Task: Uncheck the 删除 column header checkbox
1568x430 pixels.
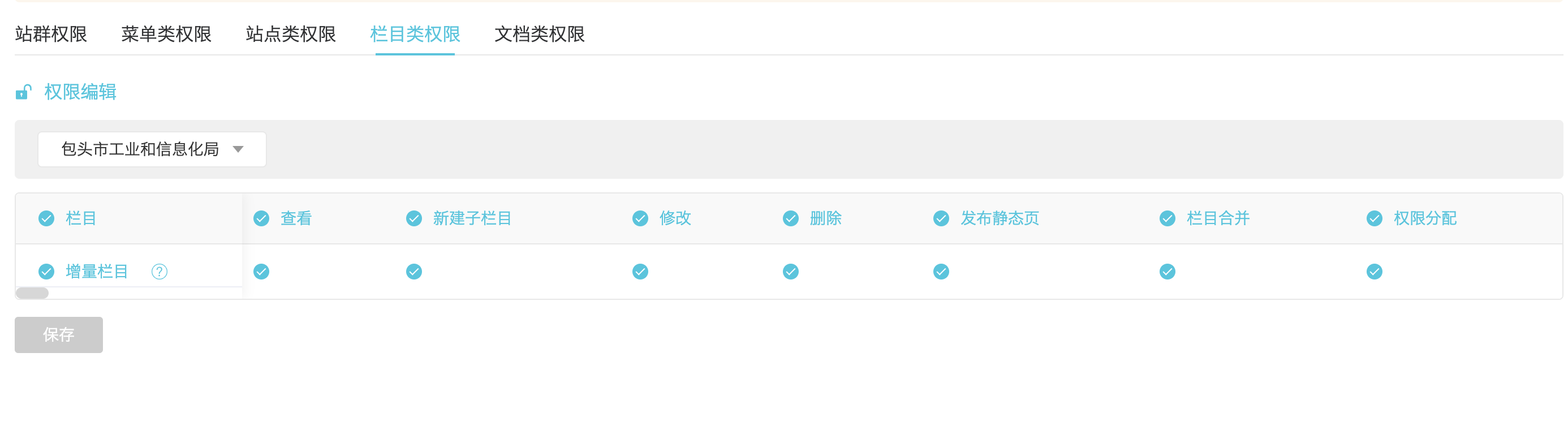Action: pos(791,218)
